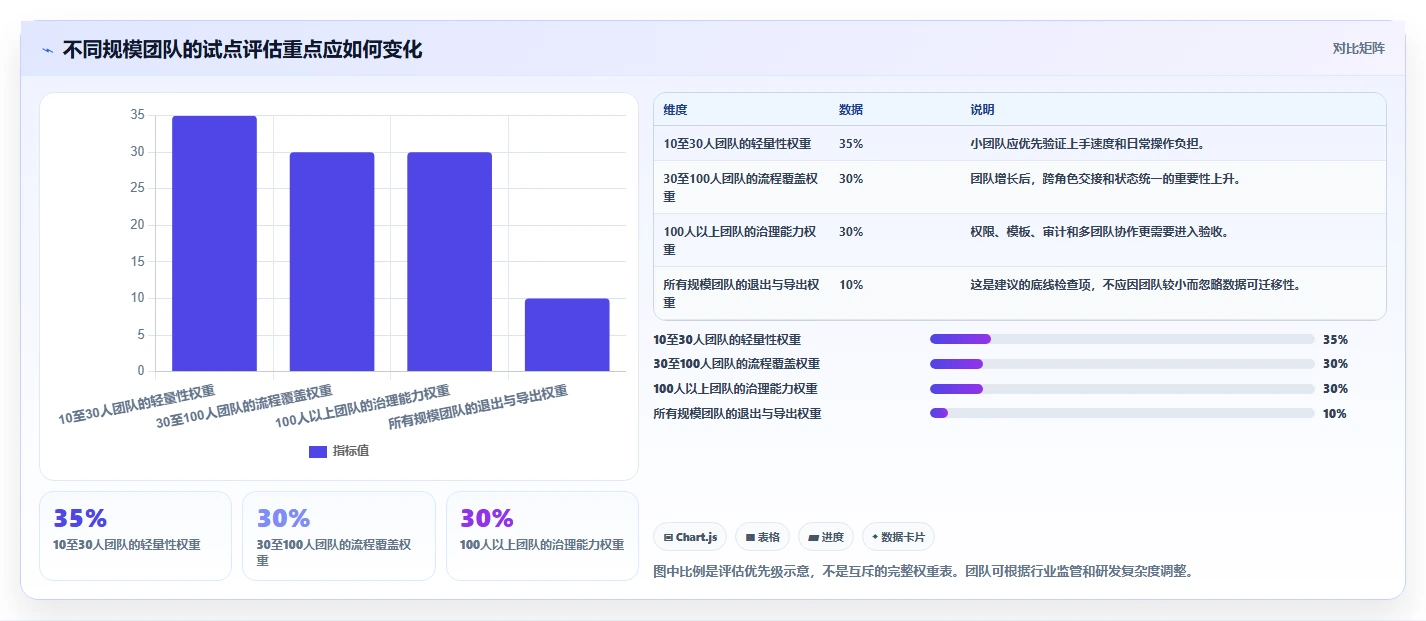Click the 说明 column header
This screenshot has height=621, width=1426.
click(x=982, y=110)
